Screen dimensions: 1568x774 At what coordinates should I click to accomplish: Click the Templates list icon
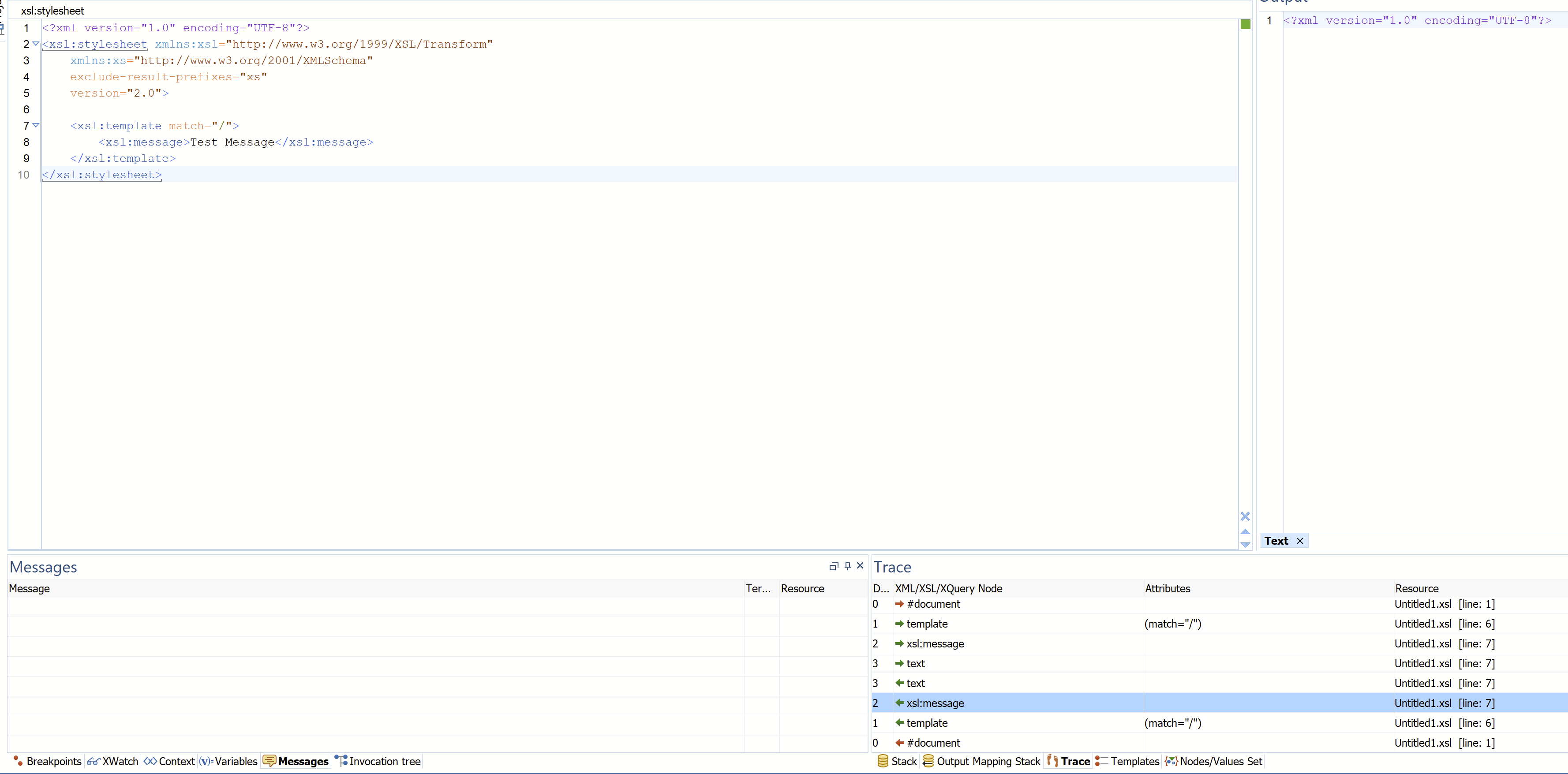click(x=1101, y=761)
